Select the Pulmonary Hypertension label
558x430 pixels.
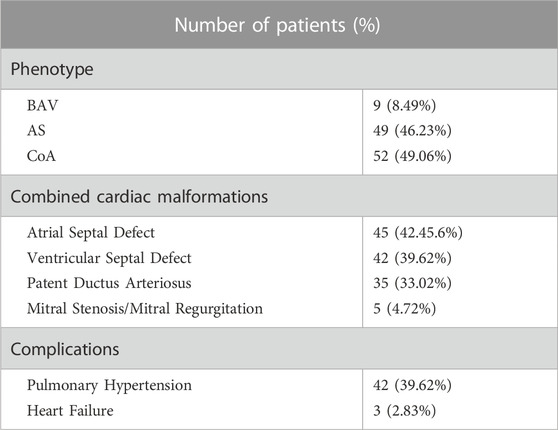coord(109,386)
